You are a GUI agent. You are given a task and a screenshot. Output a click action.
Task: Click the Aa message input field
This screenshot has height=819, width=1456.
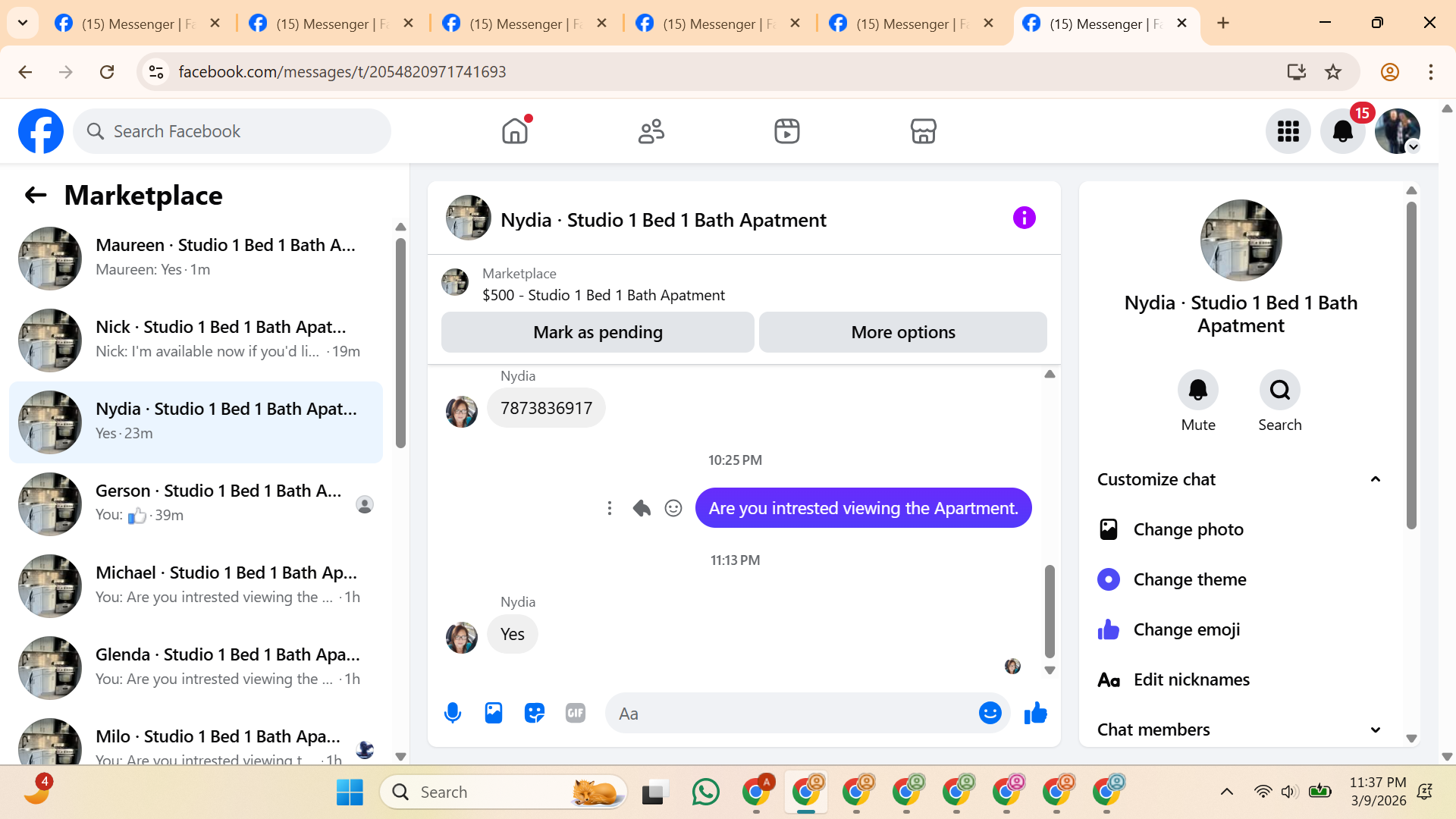[789, 714]
